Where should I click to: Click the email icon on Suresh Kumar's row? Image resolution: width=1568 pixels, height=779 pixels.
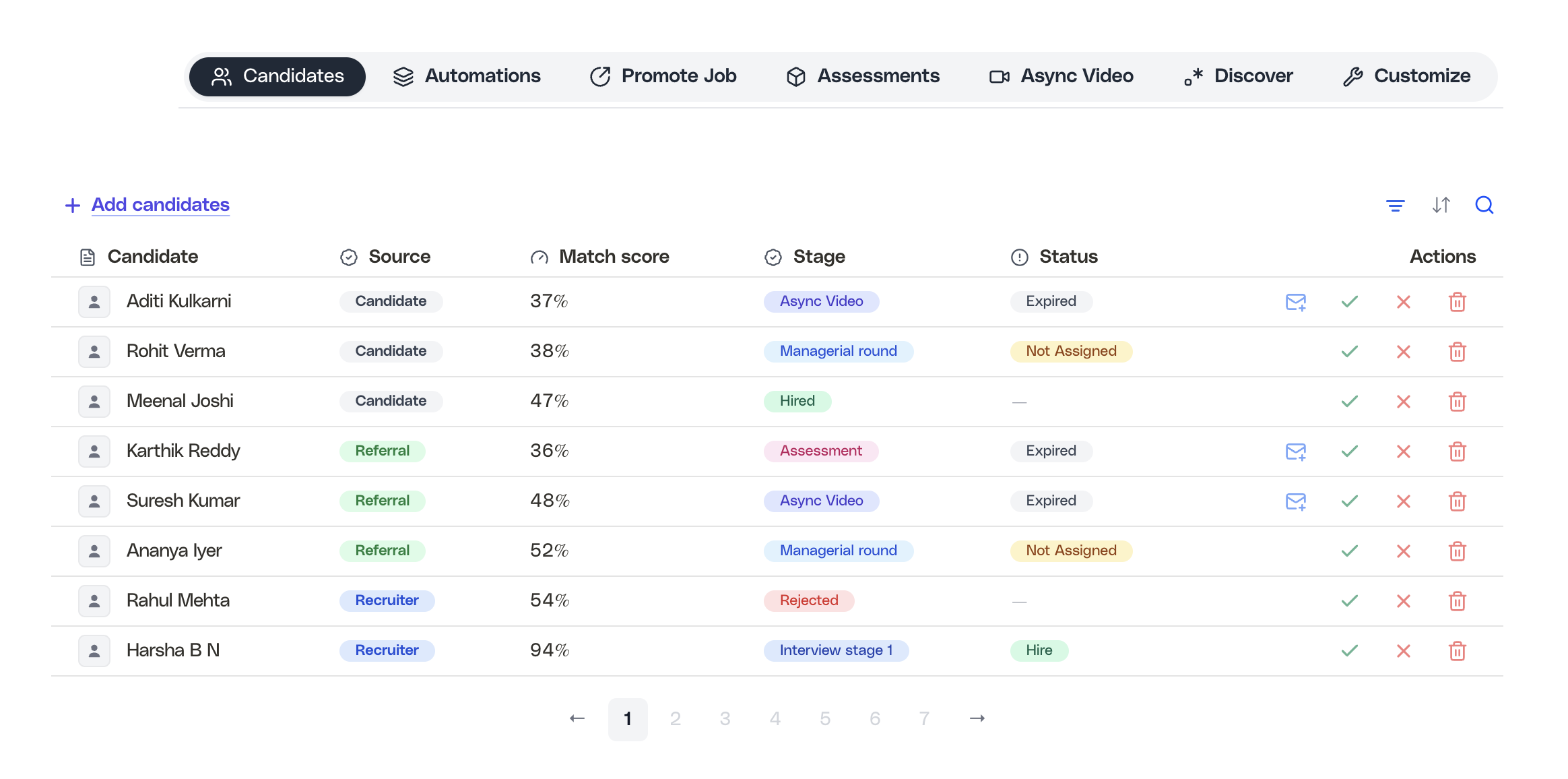pos(1295,501)
